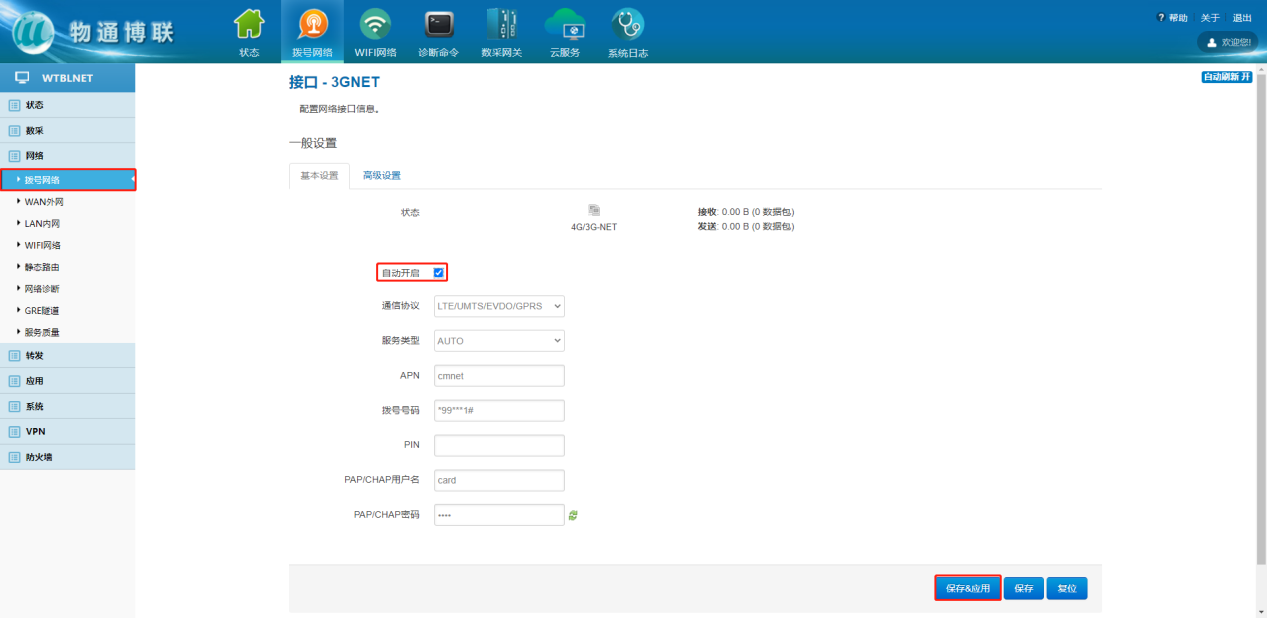The width and height of the screenshot is (1267, 618).
Task: Click the 退出 logout link
Action: point(1242,18)
